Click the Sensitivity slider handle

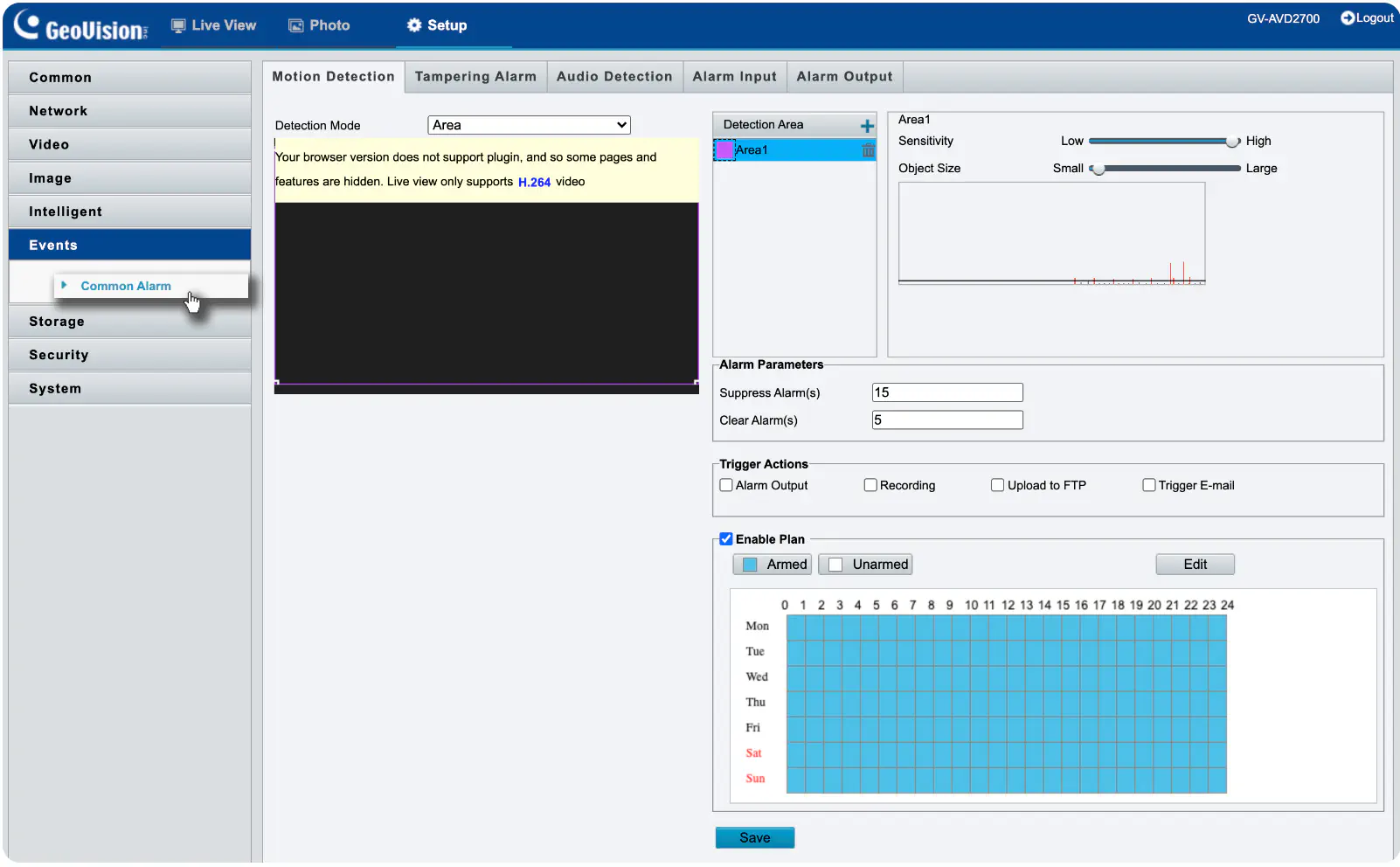pyautogui.click(x=1232, y=142)
